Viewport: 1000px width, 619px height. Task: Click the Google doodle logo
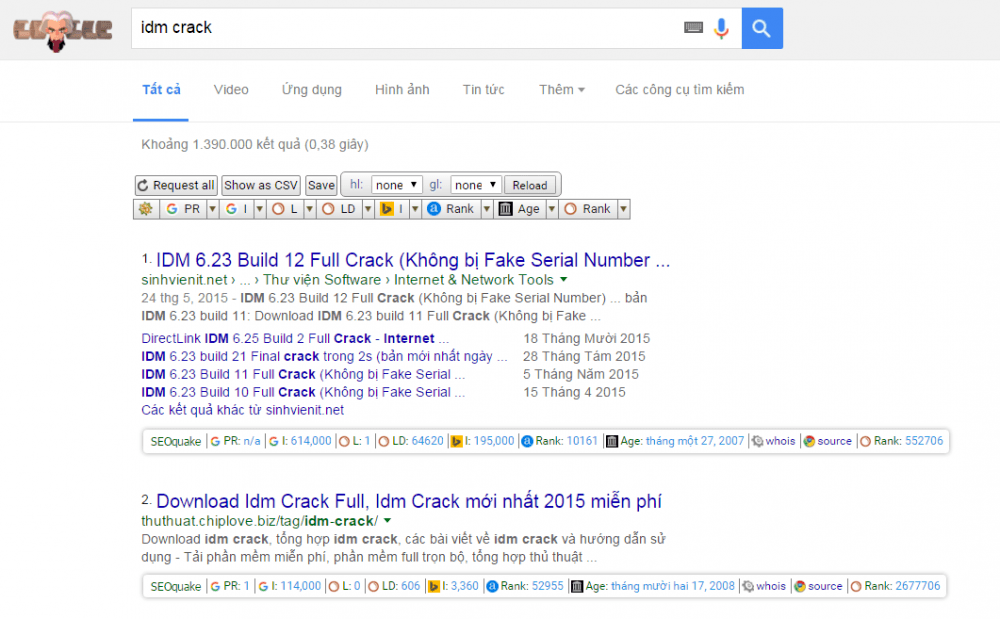(62, 29)
